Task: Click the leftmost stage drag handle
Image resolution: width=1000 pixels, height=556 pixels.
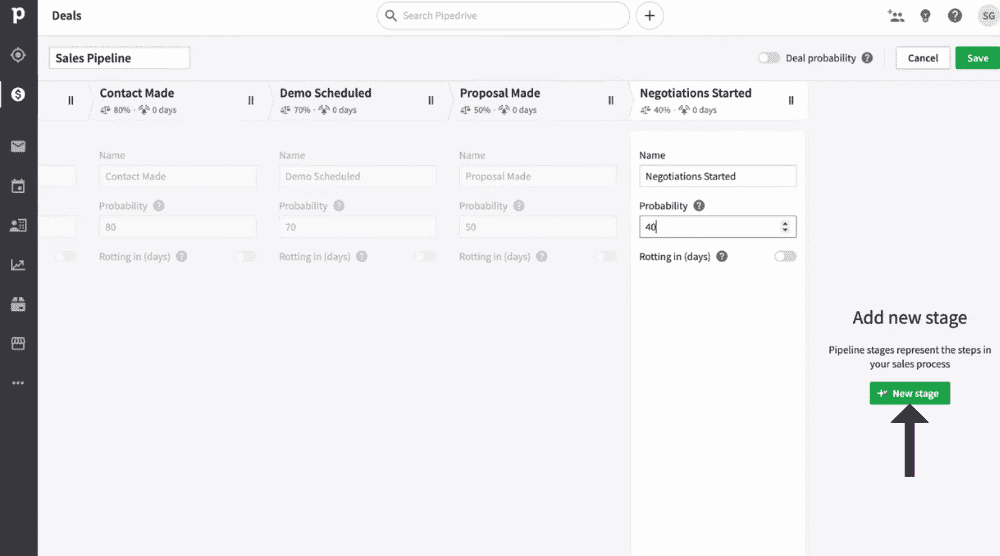Action: click(x=71, y=100)
